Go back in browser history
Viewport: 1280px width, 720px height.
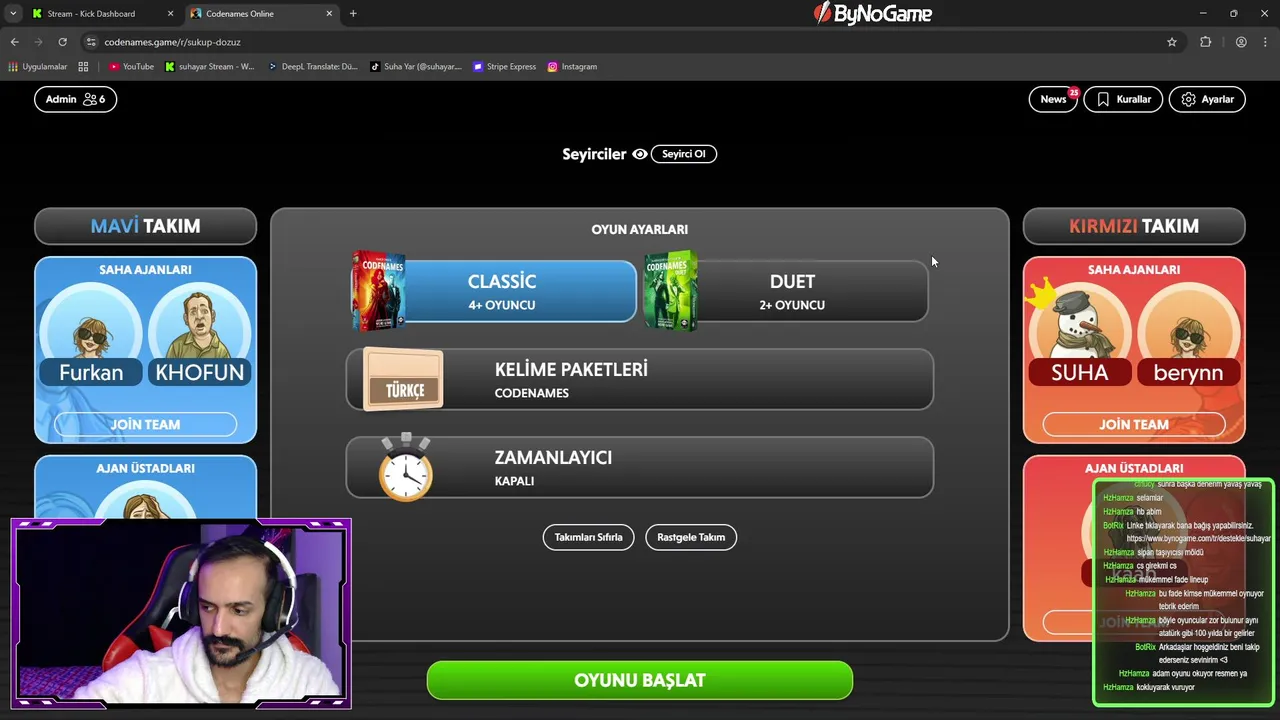(x=14, y=42)
